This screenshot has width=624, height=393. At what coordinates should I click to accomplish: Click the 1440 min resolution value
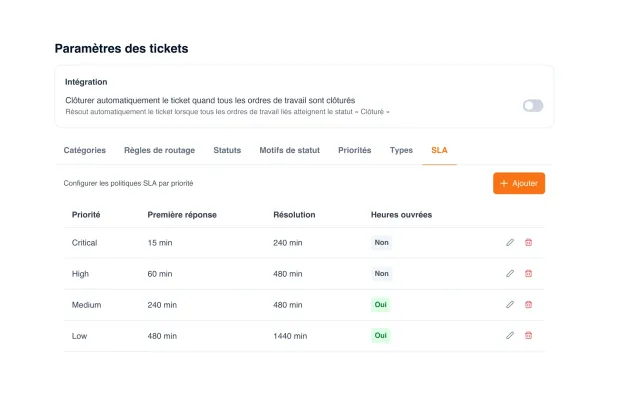click(290, 336)
